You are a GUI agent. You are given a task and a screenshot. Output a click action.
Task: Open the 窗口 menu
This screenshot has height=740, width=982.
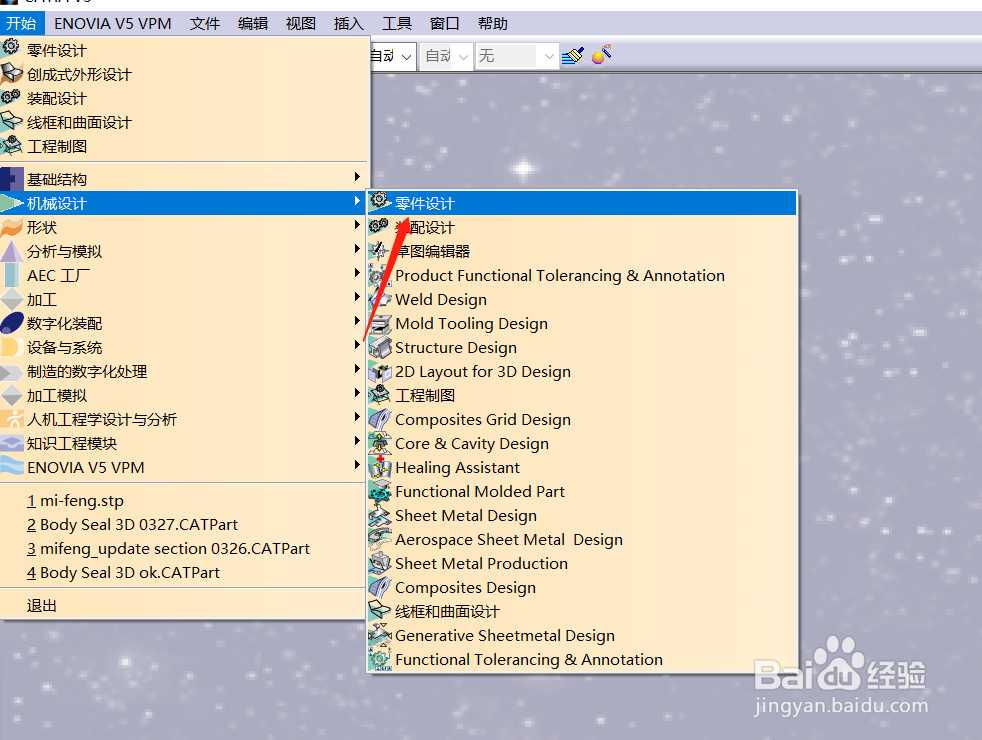tap(445, 24)
